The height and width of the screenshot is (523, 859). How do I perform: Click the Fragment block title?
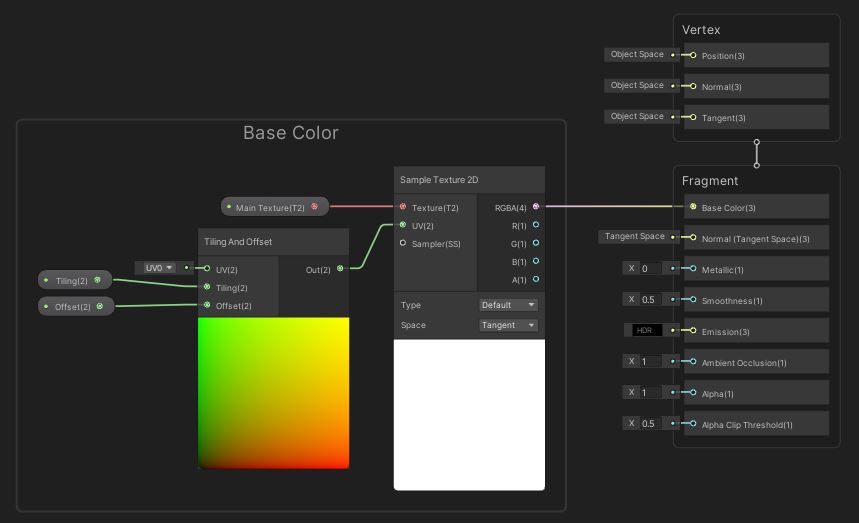coord(710,181)
